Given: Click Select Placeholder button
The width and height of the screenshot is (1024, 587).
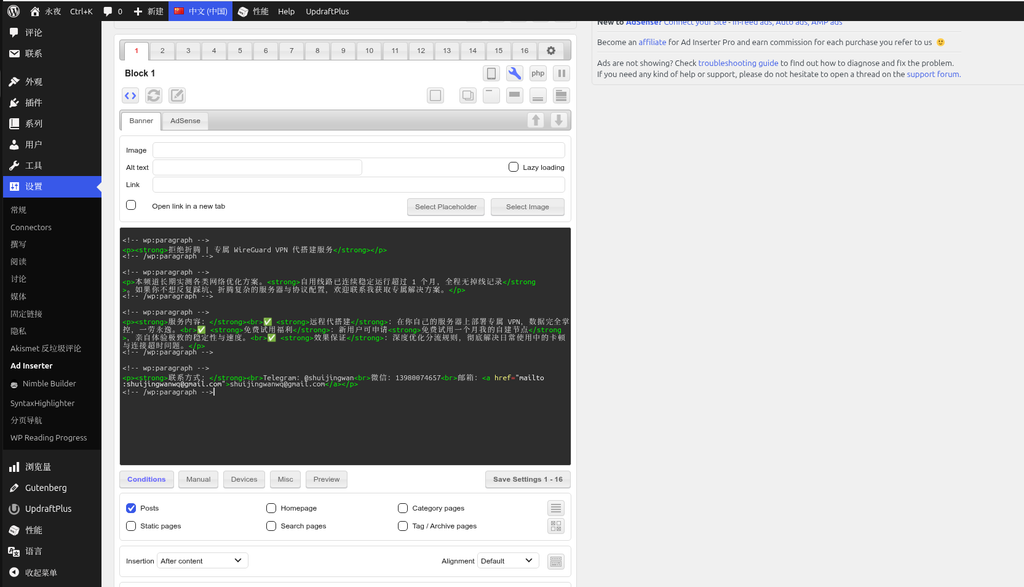Looking at the screenshot, I should coord(445,207).
